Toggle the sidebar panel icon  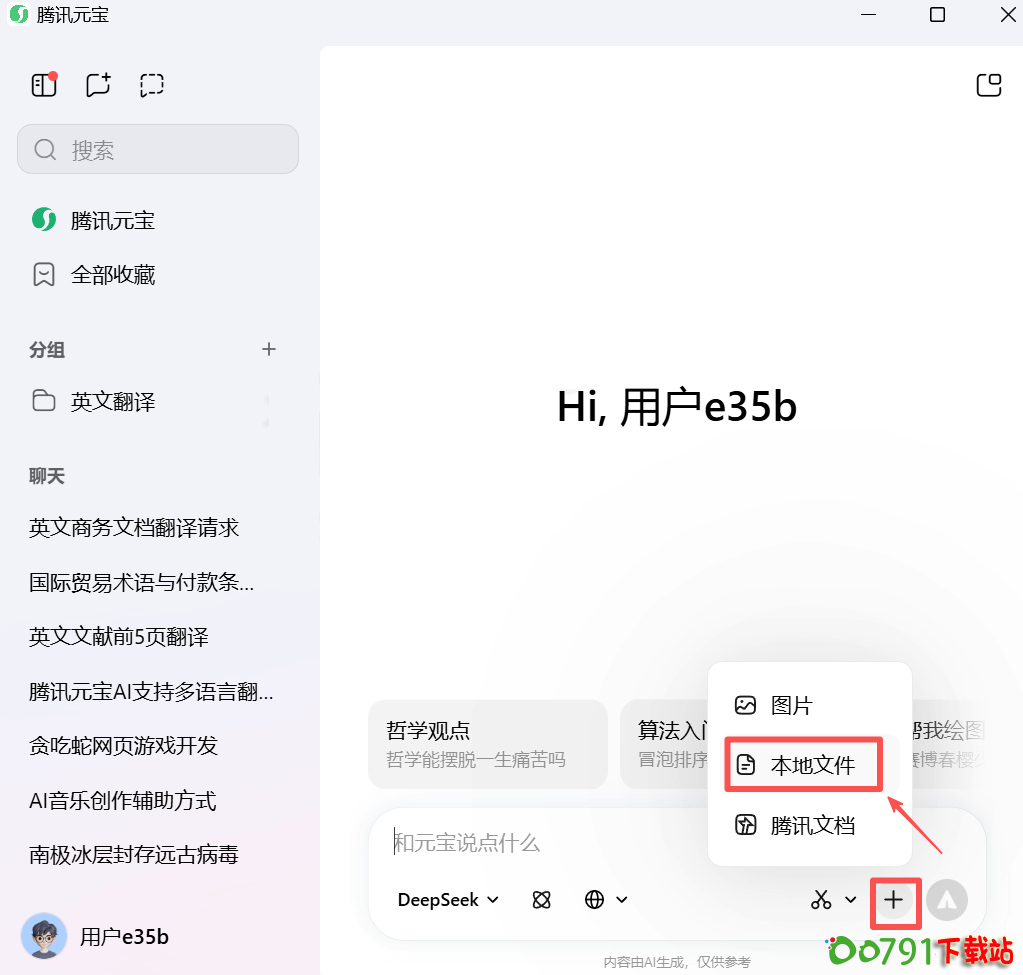(x=44, y=85)
